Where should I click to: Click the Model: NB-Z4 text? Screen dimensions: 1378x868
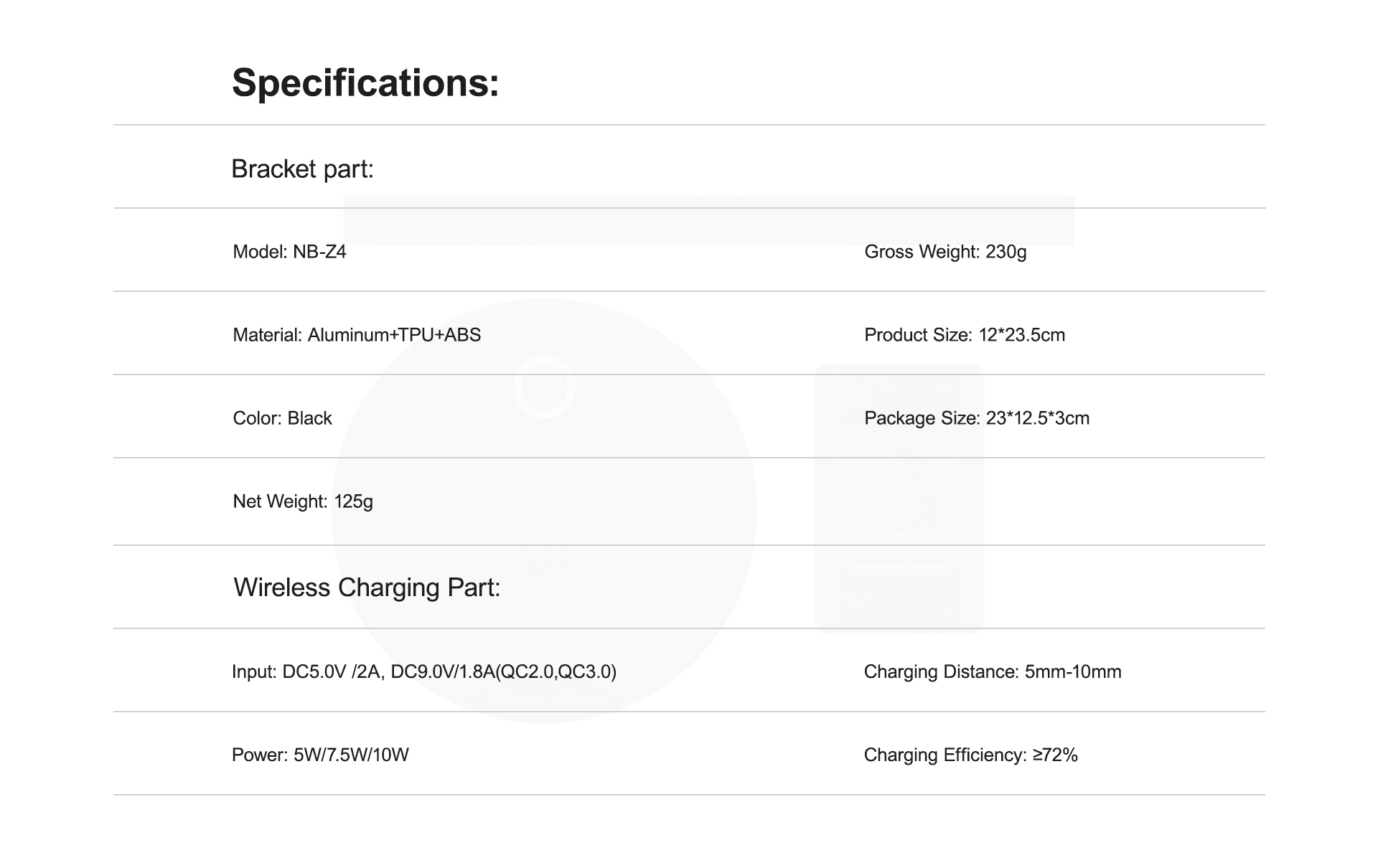click(x=289, y=252)
